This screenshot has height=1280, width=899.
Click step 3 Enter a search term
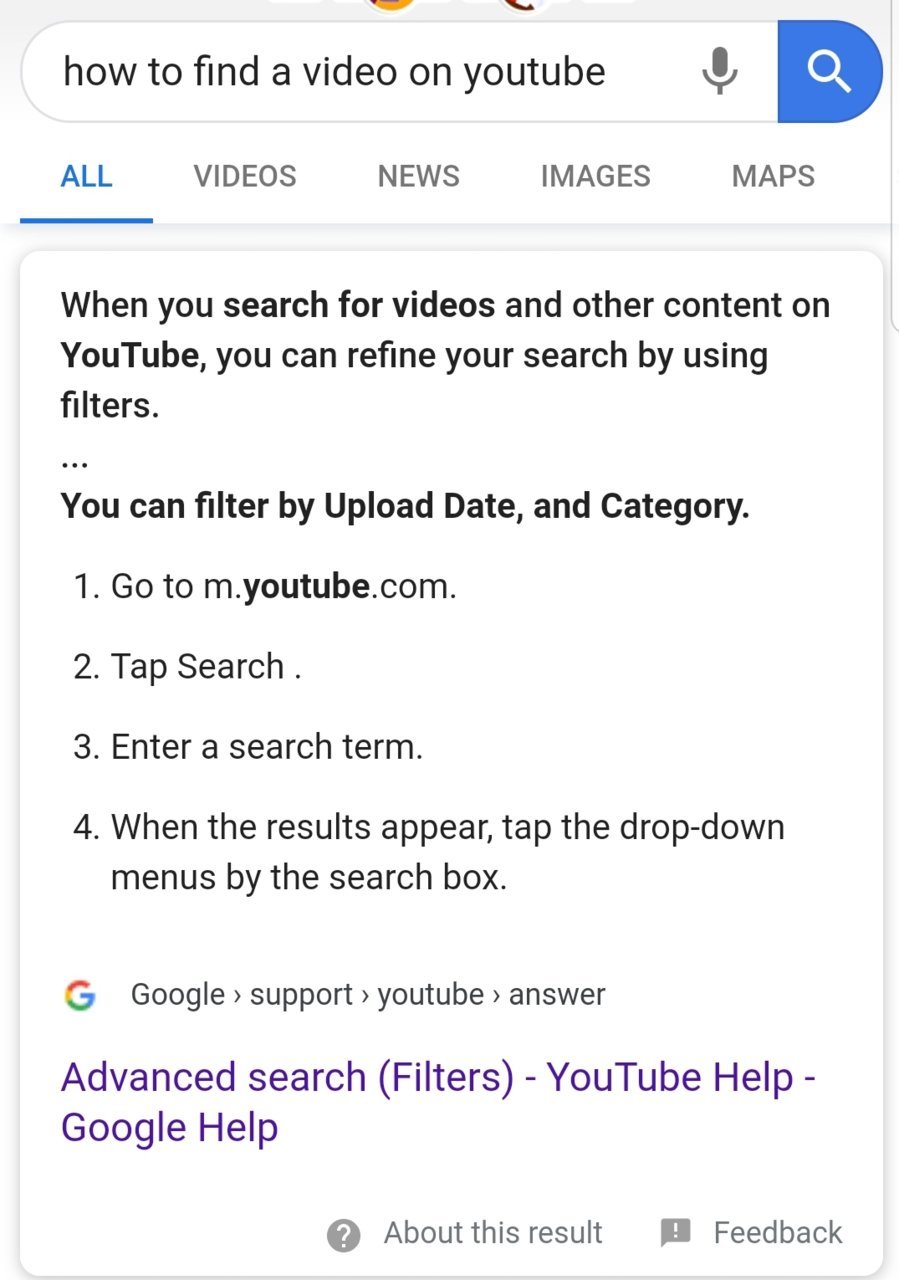coord(248,747)
